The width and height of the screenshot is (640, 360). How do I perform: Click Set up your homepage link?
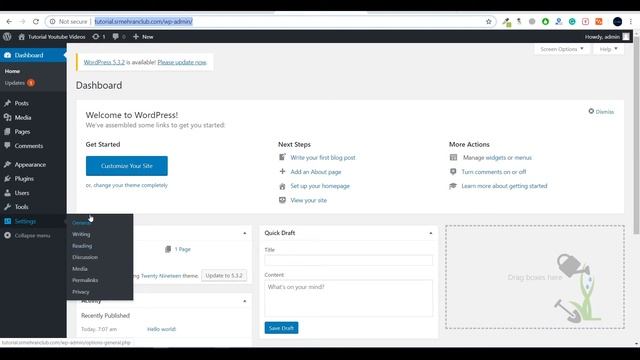click(320, 186)
